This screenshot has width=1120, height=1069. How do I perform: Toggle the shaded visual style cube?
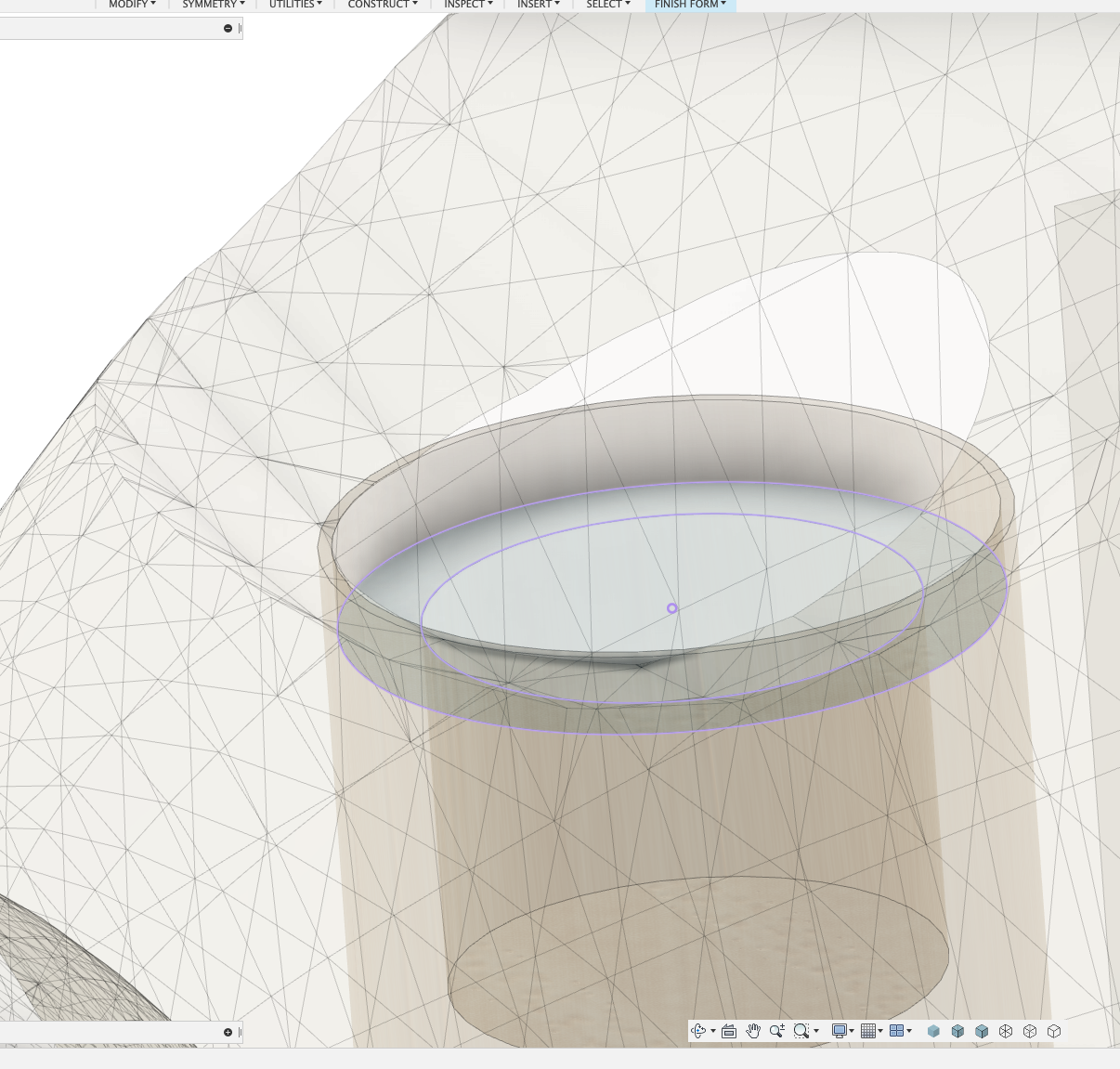(x=933, y=1030)
